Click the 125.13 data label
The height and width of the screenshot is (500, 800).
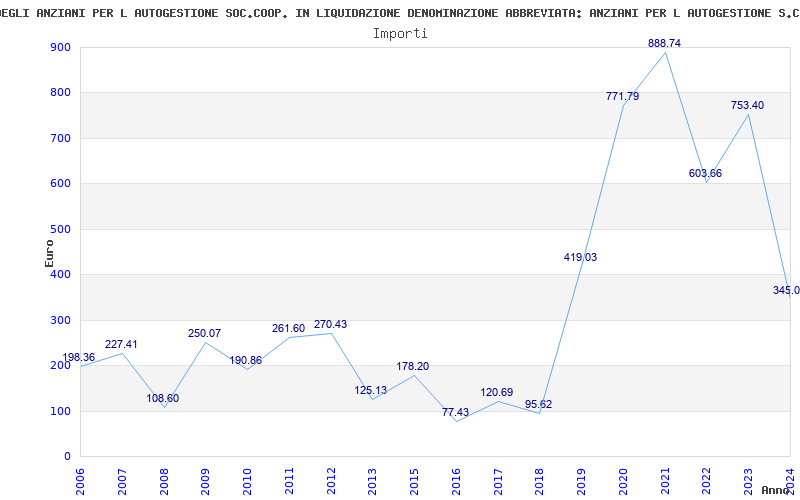[x=371, y=391]
